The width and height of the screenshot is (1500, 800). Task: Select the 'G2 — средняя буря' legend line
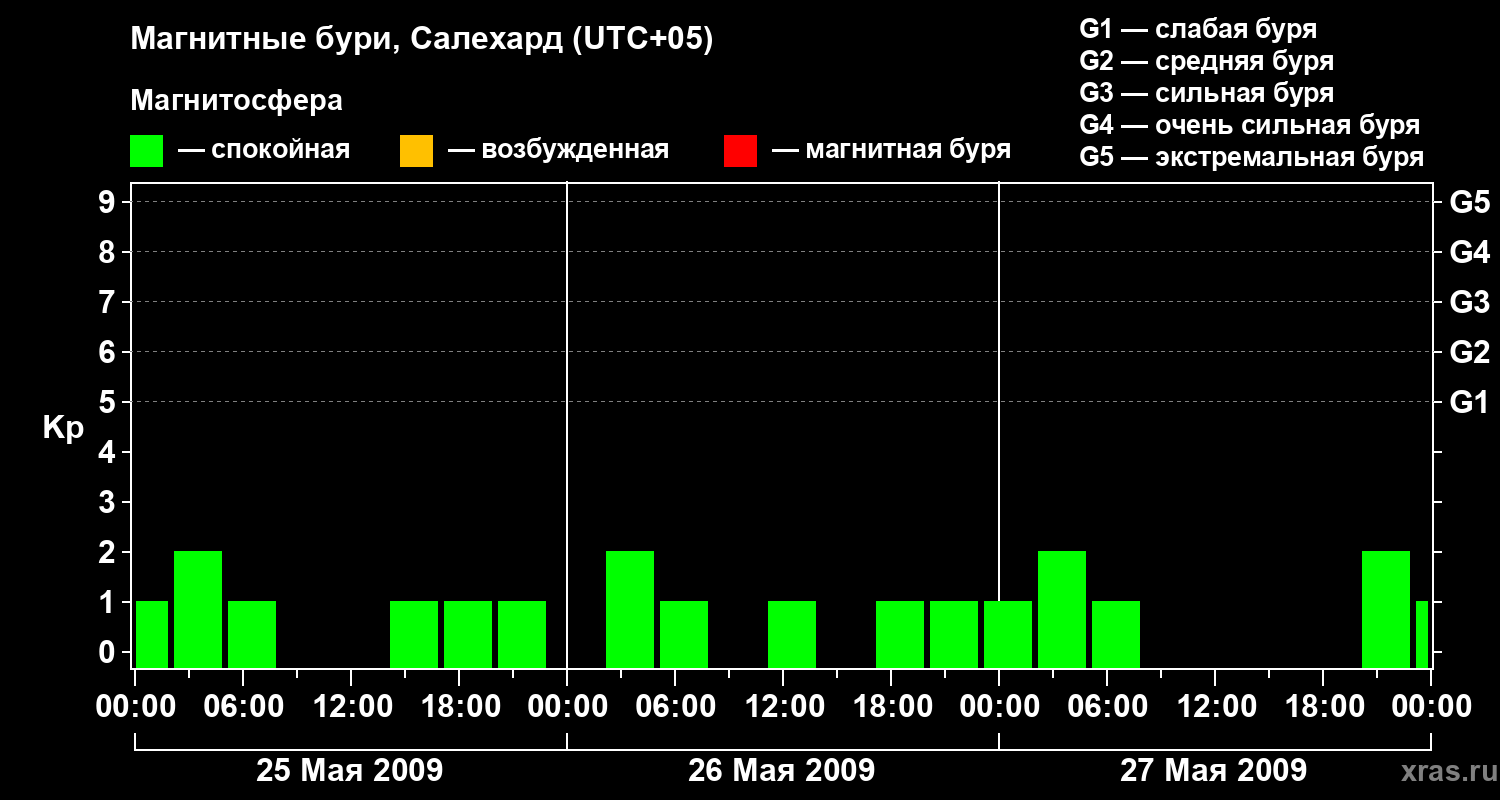(1206, 61)
